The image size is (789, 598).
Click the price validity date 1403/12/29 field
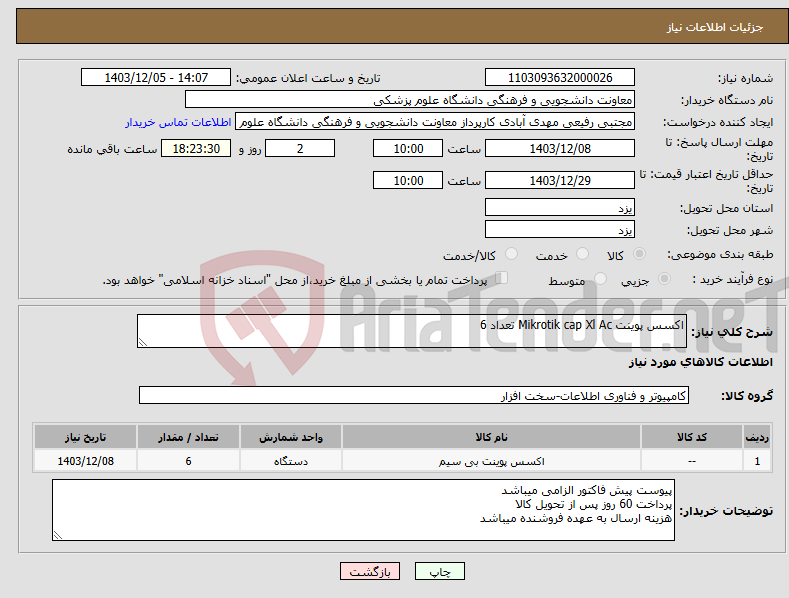coord(560,180)
